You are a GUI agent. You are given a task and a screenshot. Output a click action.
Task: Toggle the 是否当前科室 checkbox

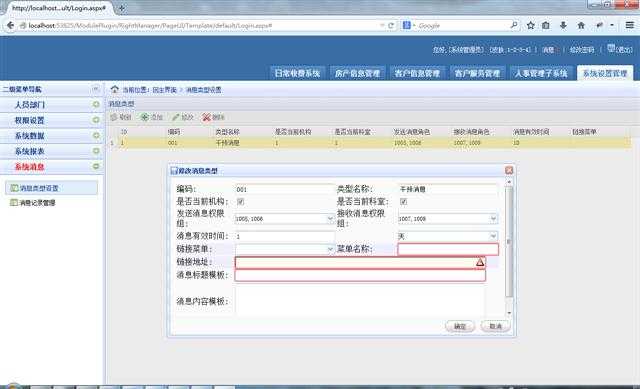(x=403, y=202)
